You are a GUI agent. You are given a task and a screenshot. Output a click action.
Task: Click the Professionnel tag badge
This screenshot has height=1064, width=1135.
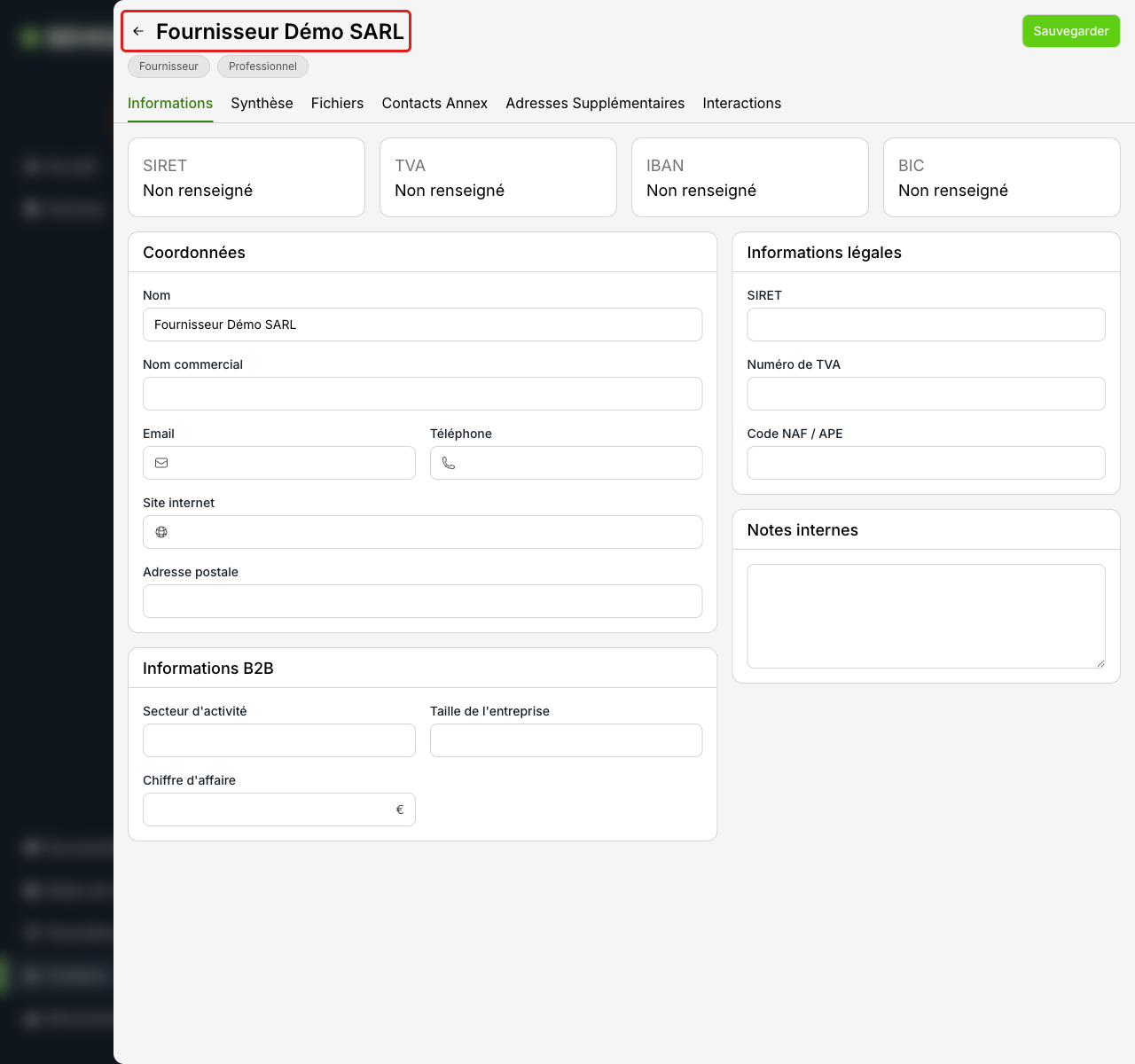click(x=262, y=66)
